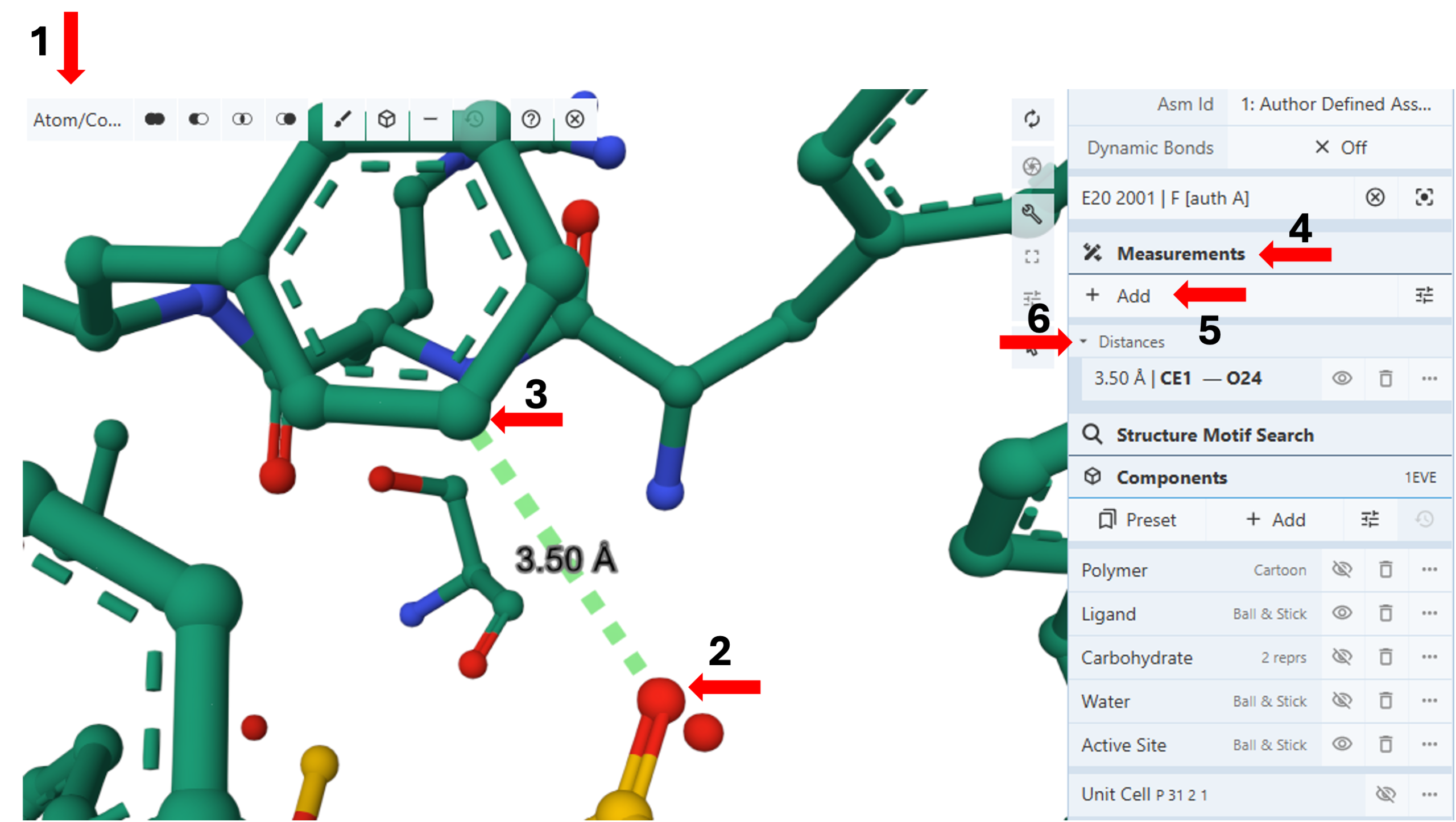Open the Atom/Co... picking level dropdown
Viewport: 1456px width, 822px height.
pos(78,120)
